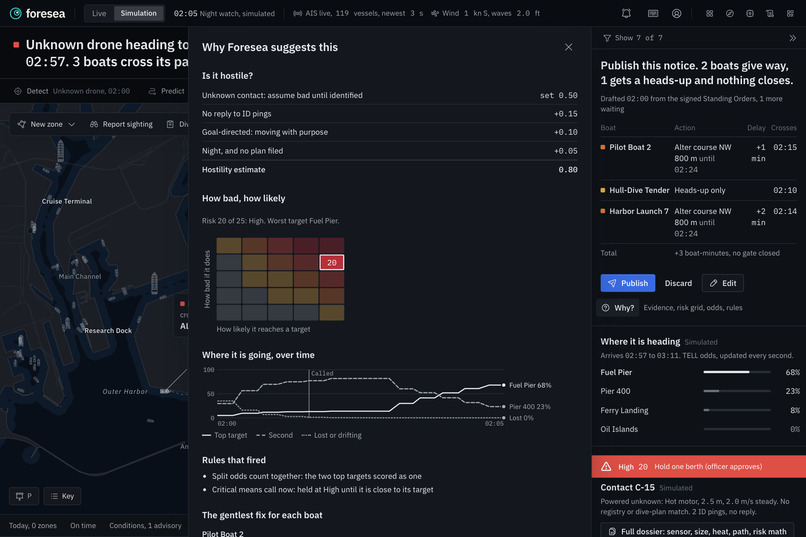Click the Main Channel map label

pyautogui.click(x=80, y=276)
